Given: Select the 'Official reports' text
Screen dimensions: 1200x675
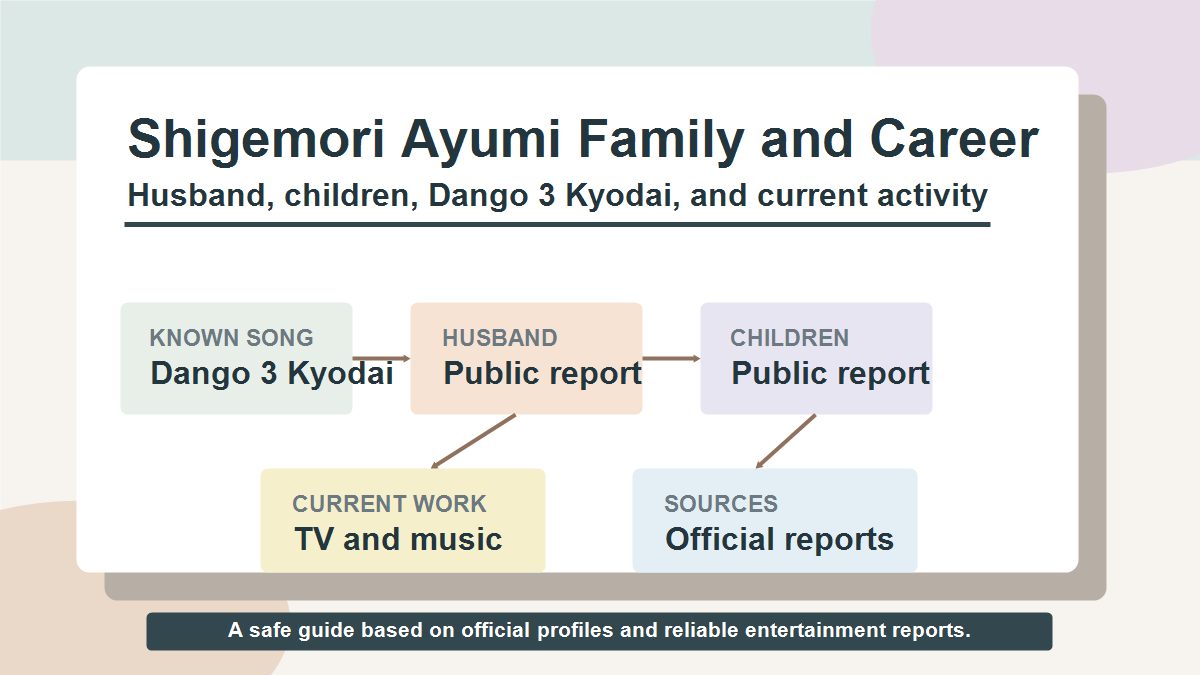Looking at the screenshot, I should pyautogui.click(x=779, y=540).
